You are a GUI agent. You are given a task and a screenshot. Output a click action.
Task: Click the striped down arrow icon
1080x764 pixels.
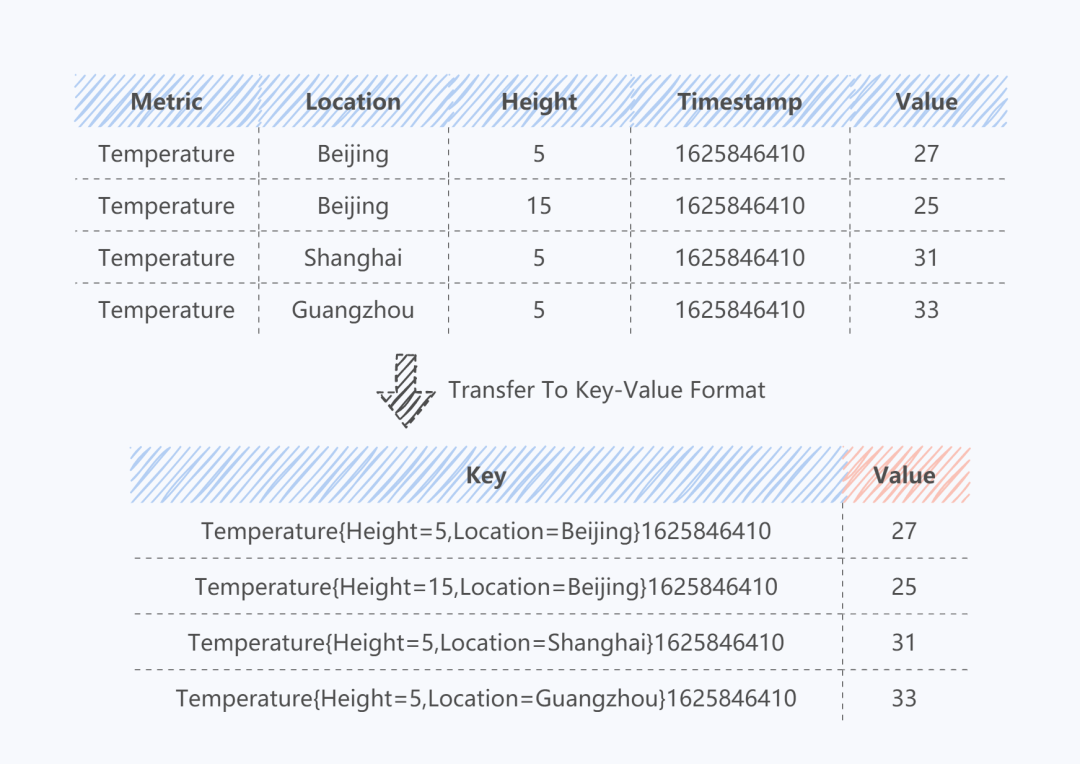(406, 391)
